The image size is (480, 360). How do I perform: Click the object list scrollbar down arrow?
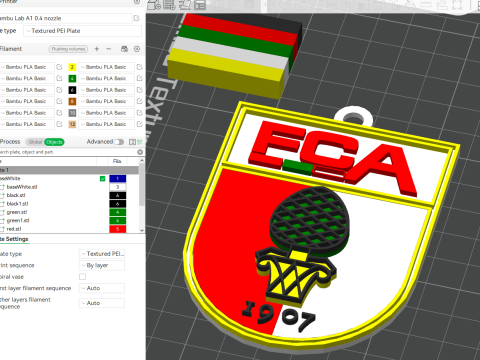click(x=142, y=230)
